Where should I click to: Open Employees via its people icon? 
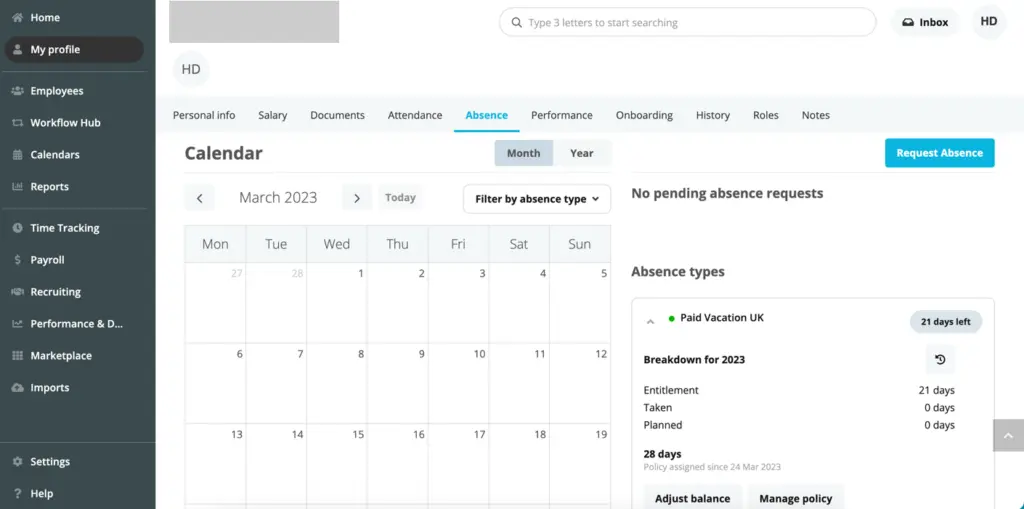click(x=18, y=91)
